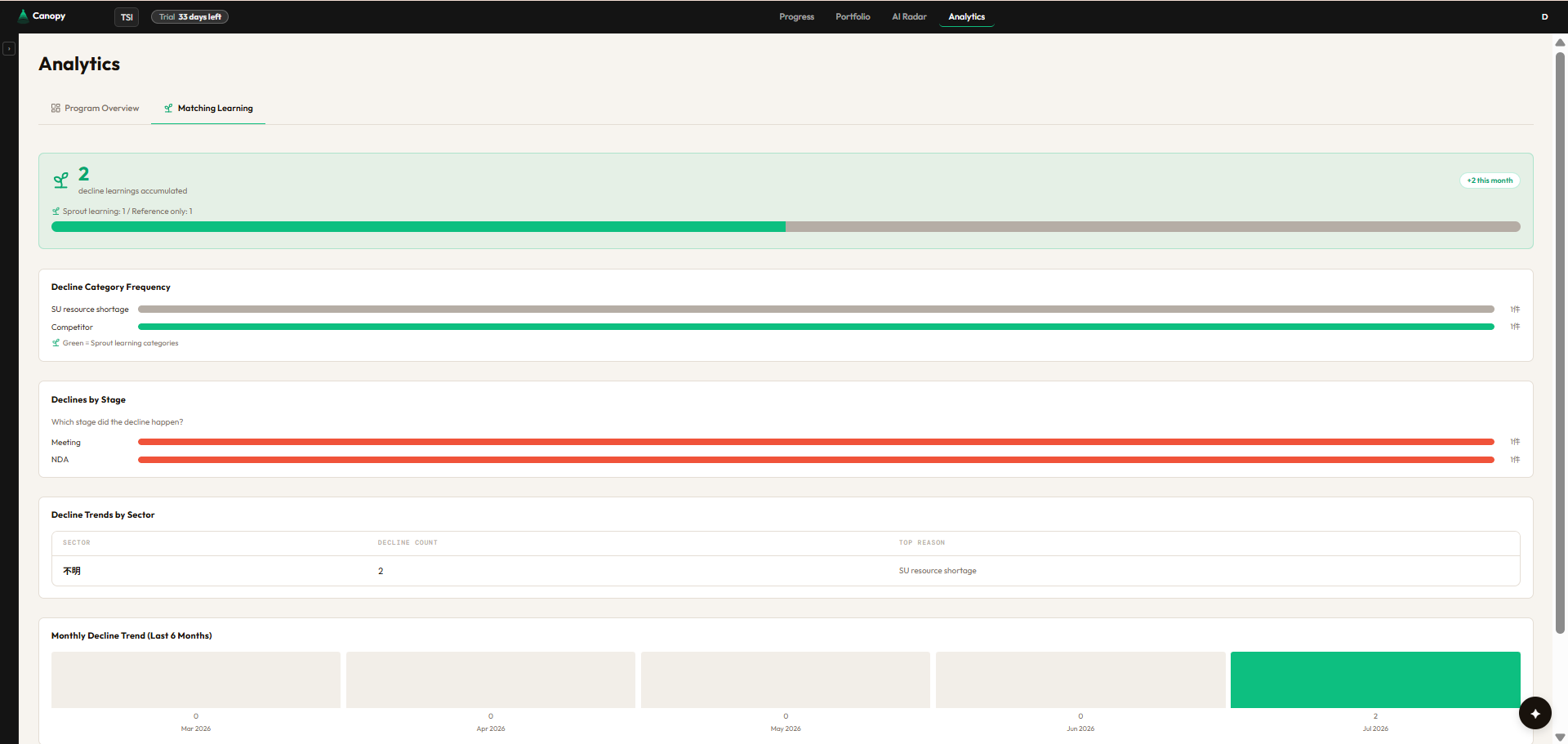
Task: Click the SU resource shortage gray bar
Action: [816, 310]
